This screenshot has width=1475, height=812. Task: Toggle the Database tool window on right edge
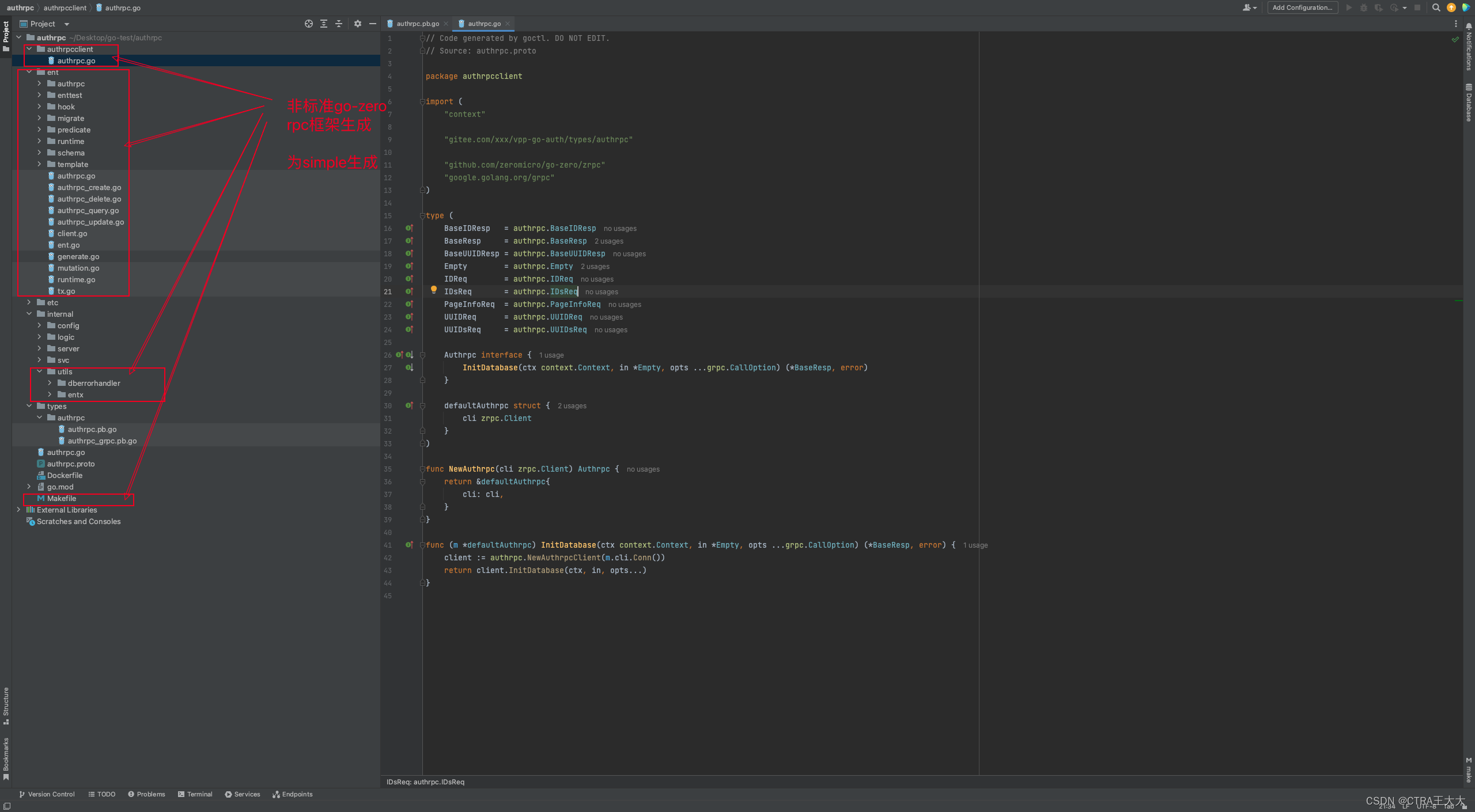[x=1469, y=103]
